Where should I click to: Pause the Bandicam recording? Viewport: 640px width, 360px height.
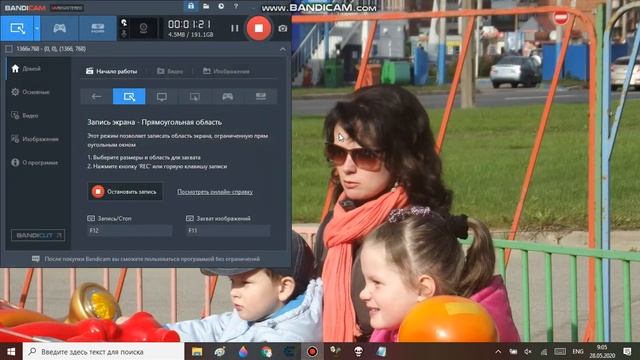tap(234, 28)
